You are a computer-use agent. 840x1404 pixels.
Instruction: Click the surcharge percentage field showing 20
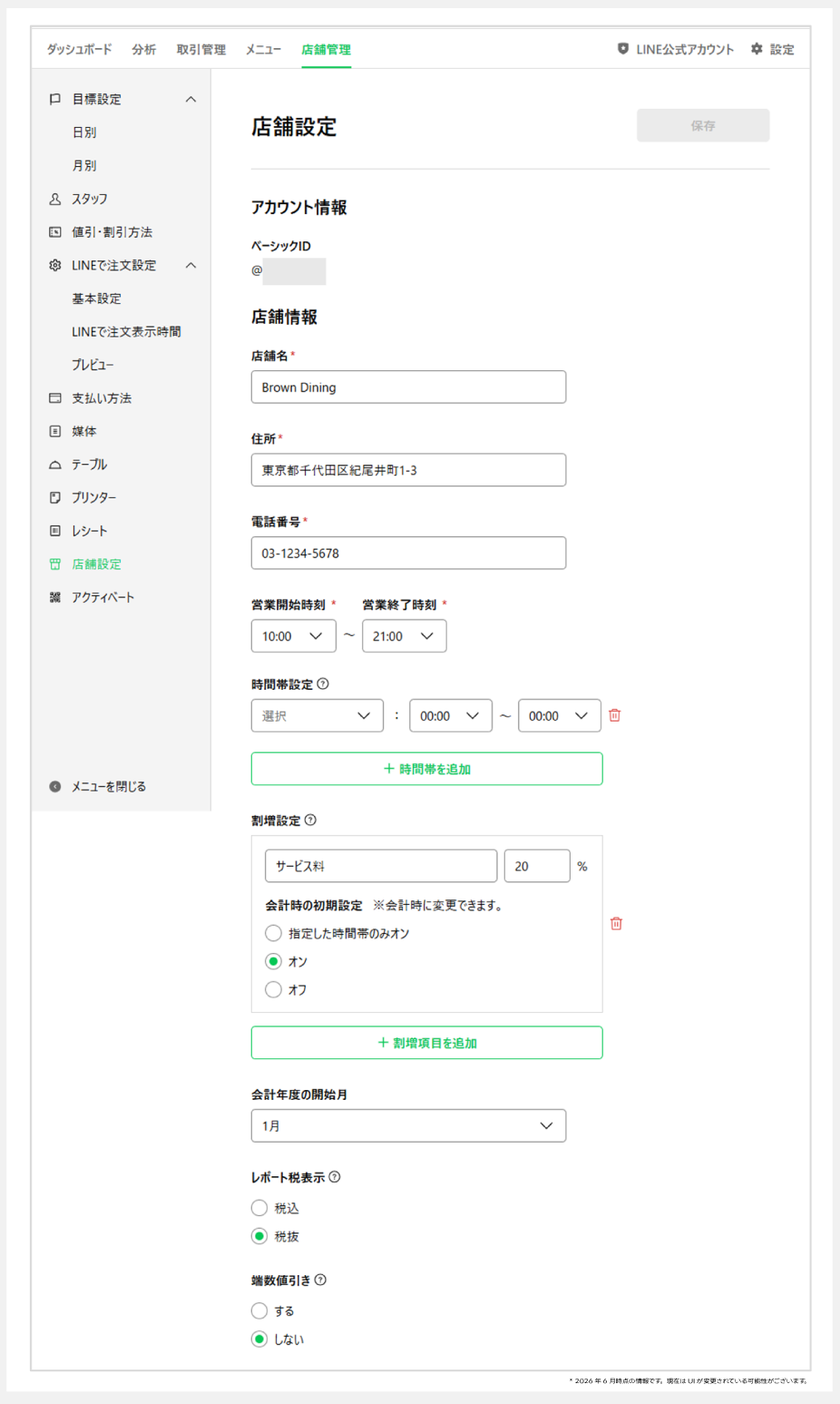(x=537, y=866)
